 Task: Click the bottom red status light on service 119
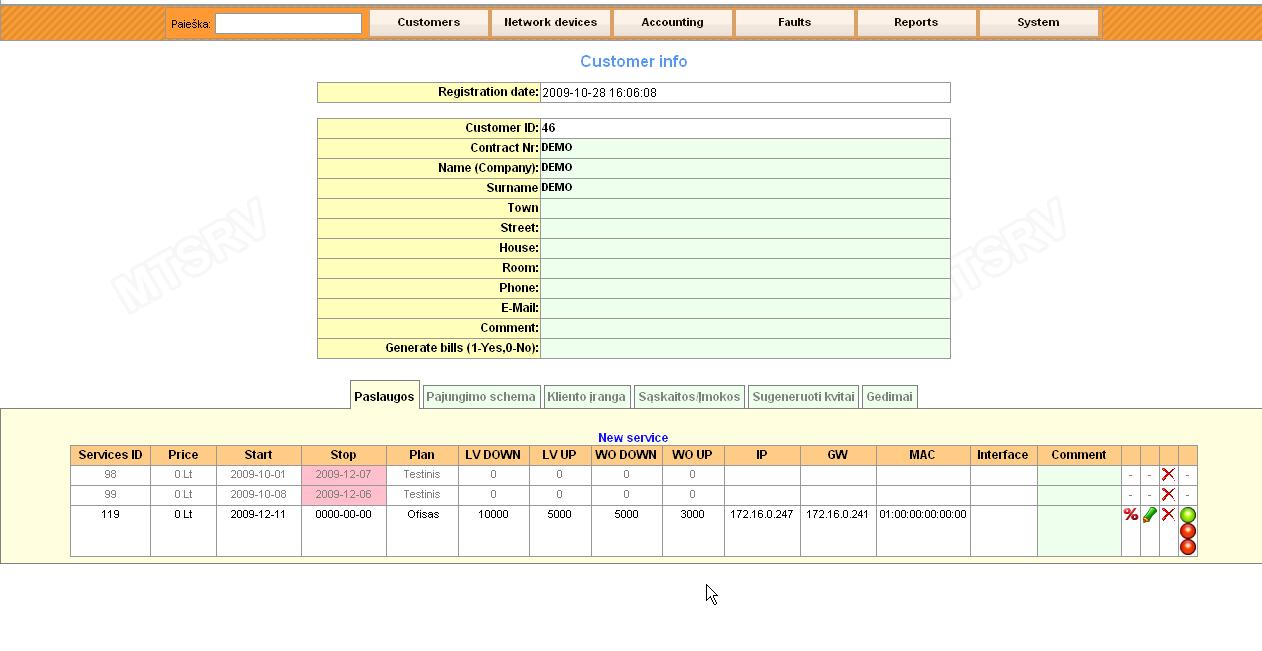(1188, 547)
